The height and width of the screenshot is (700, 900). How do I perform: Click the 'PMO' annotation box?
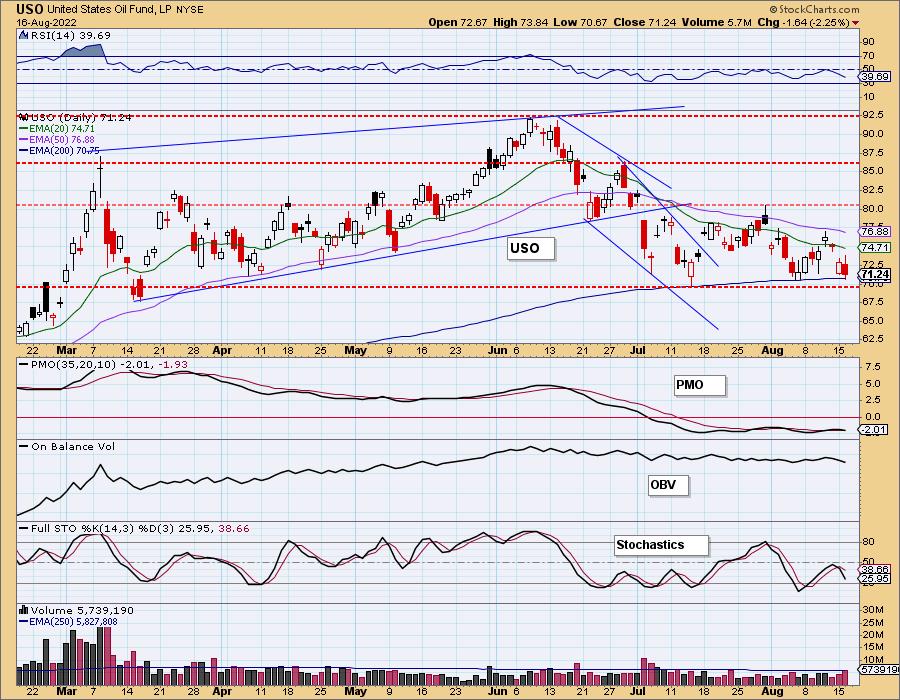[700, 385]
